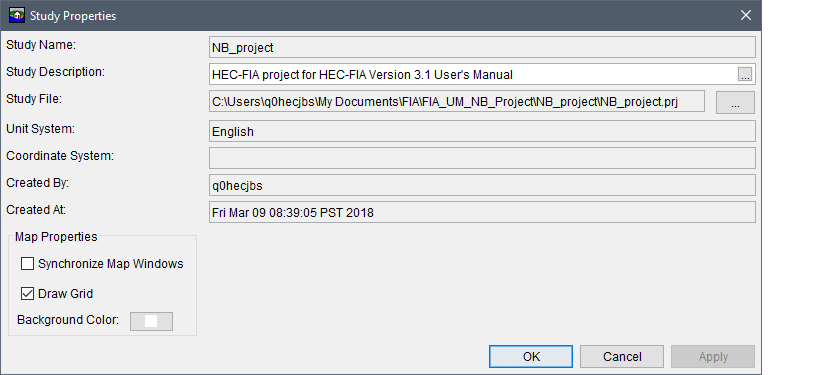Viewport: 822px width, 375px height.
Task: Click the Draw Grid label text
Action: pyautogui.click(x=66, y=294)
